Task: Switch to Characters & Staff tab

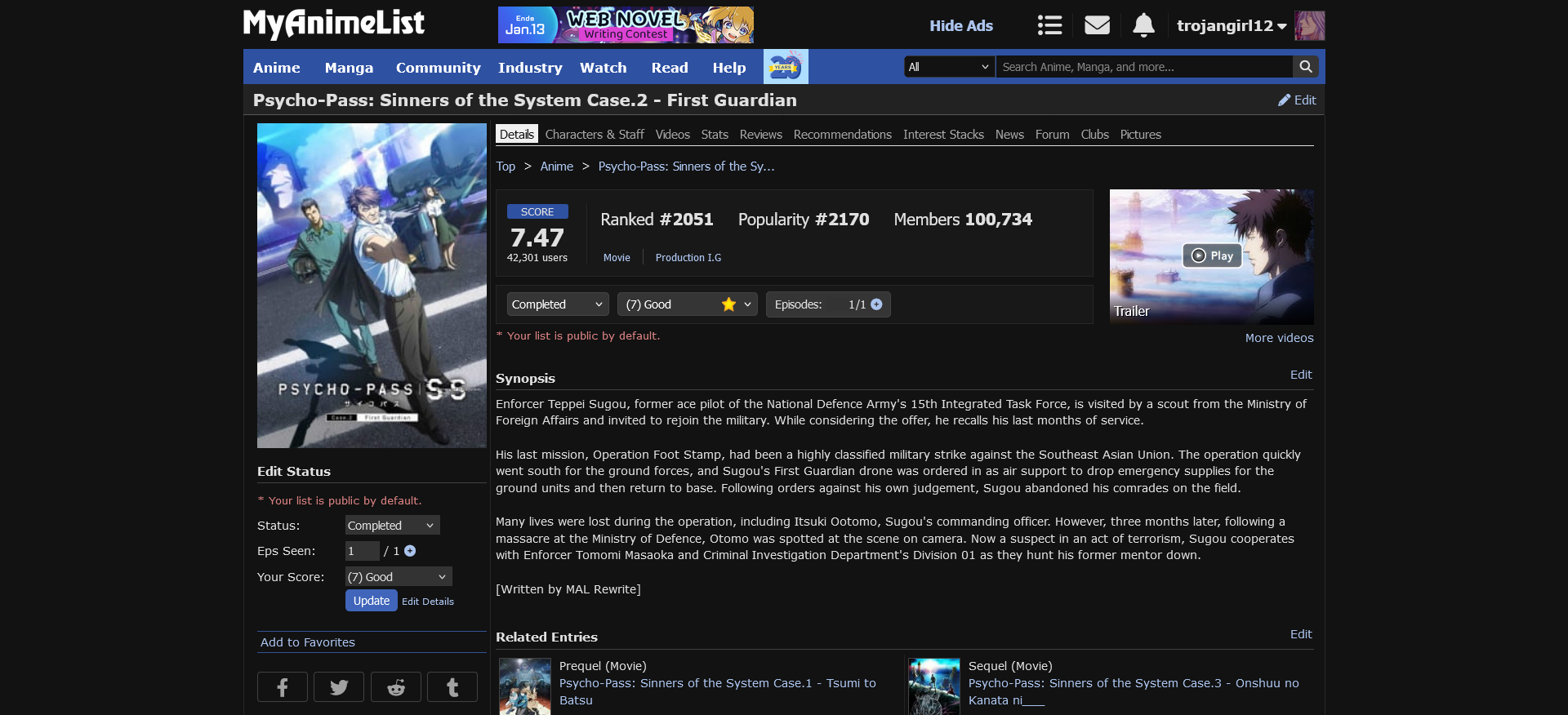Action: 595,135
